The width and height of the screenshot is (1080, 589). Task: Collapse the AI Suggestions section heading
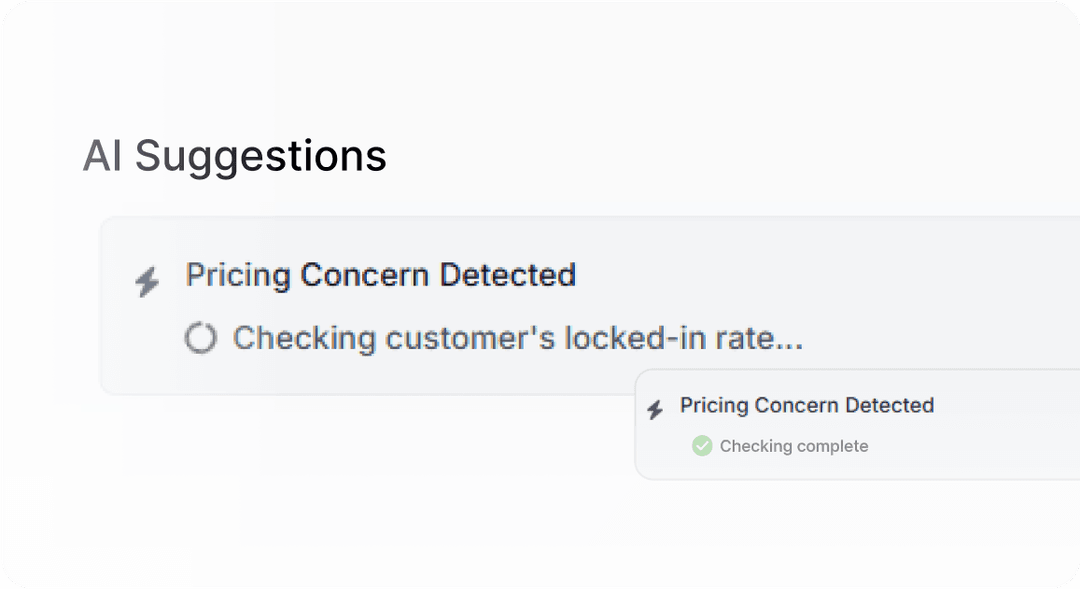point(235,156)
